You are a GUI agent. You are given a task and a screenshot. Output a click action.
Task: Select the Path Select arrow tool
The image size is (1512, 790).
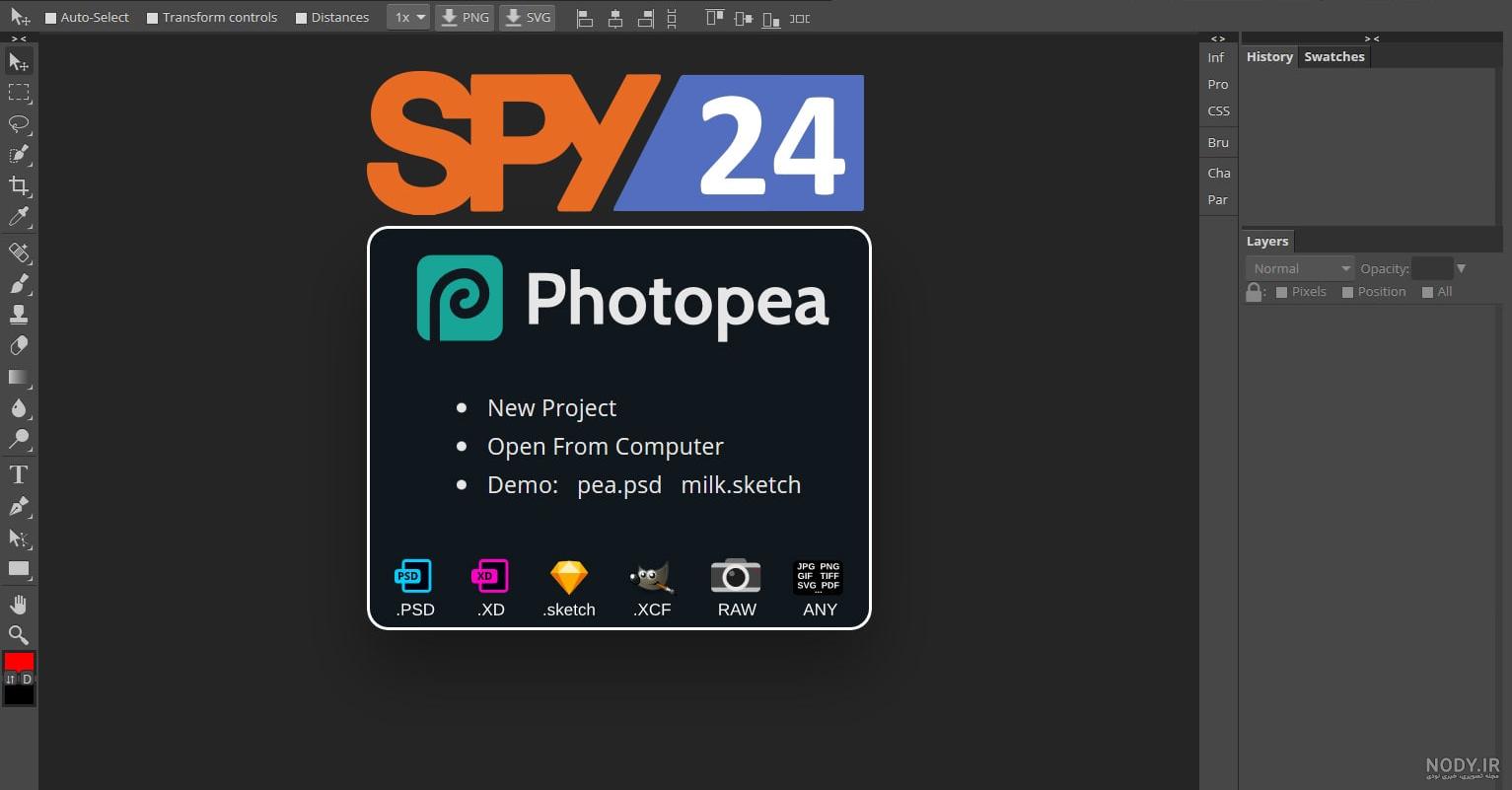[x=19, y=538]
